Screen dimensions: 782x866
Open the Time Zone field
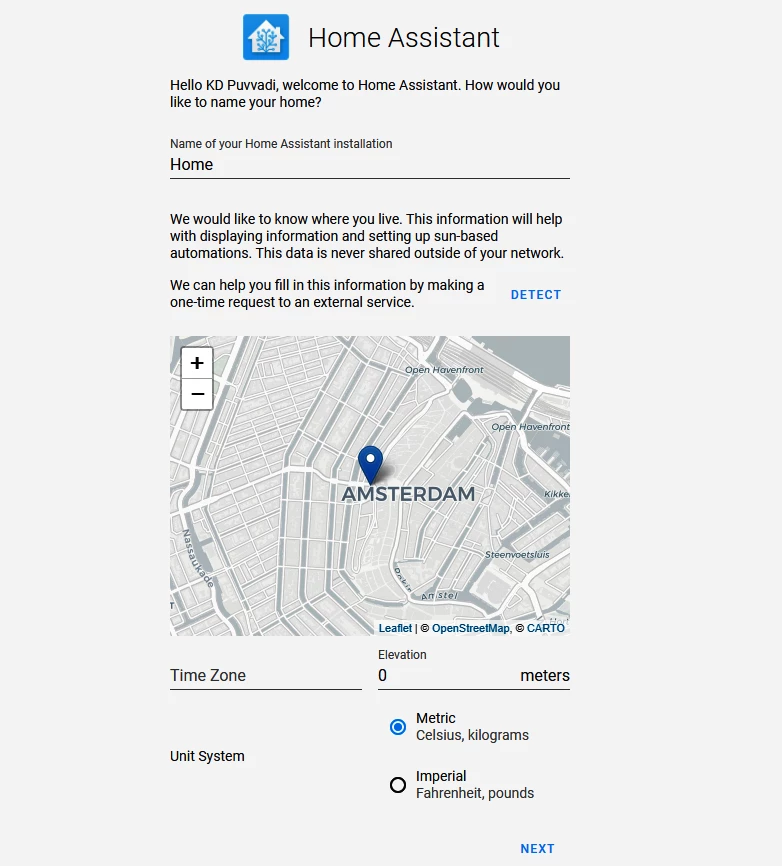[x=265, y=675]
